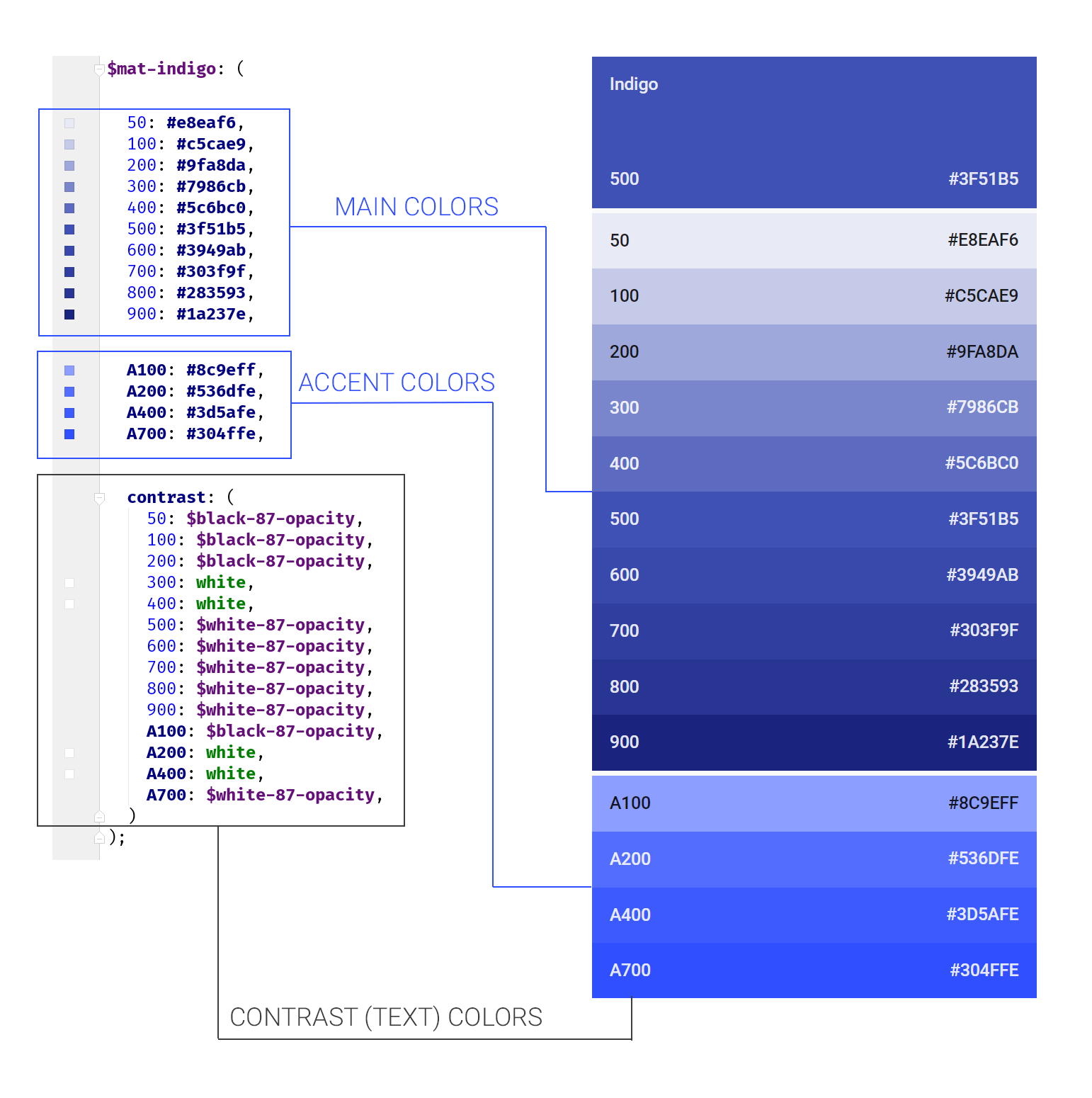1092x1098 pixels.
Task: Click the fold marker at contrast's closing parenthesis
Action: [100, 815]
